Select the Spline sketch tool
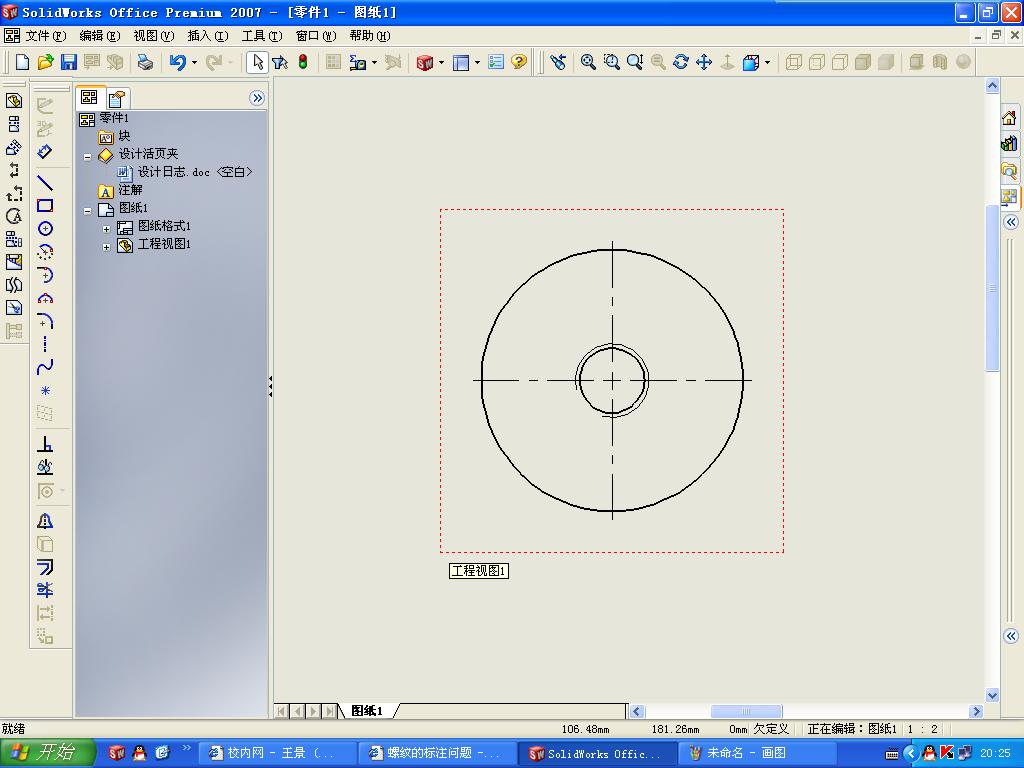 [44, 367]
